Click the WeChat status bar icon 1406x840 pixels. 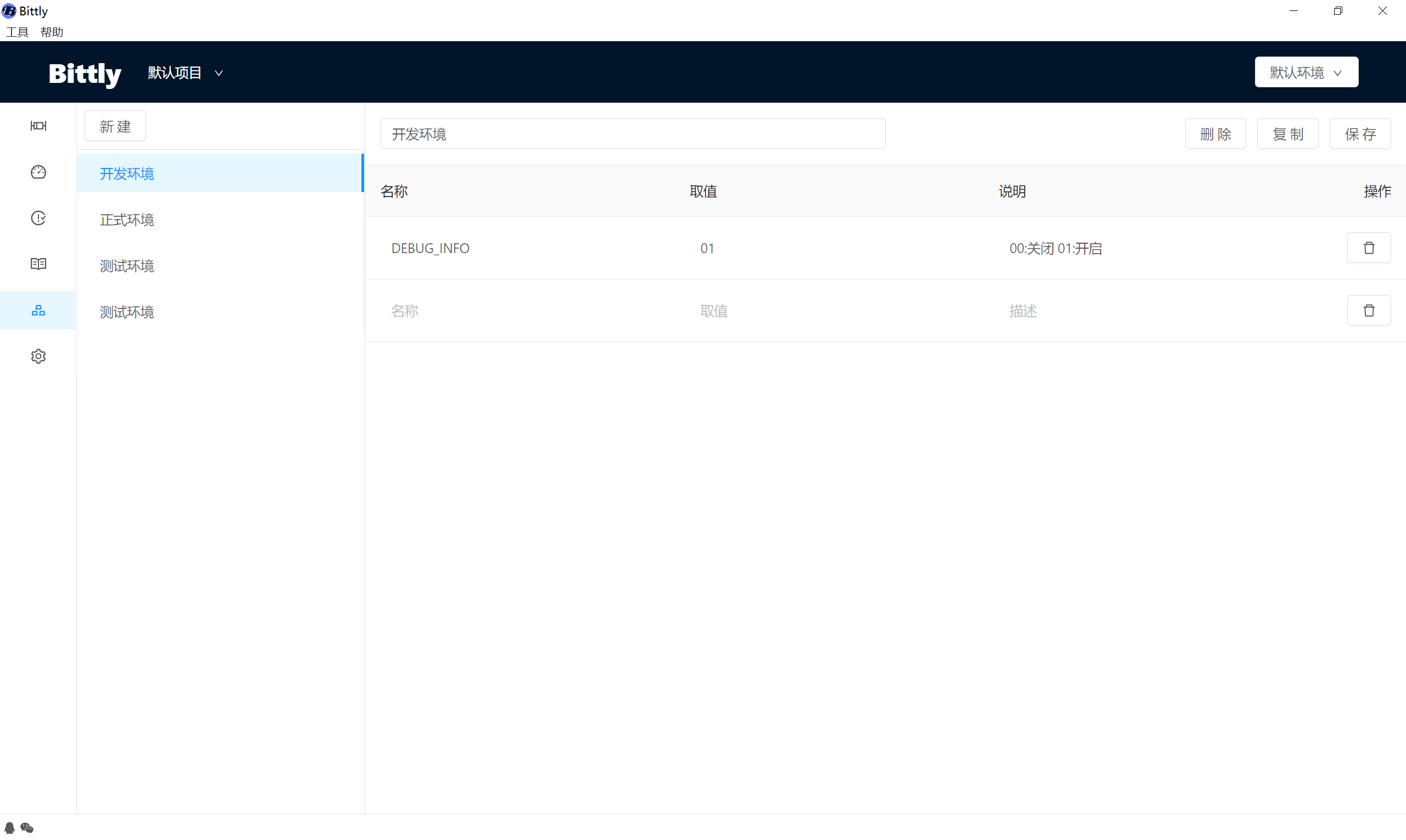pos(27,828)
